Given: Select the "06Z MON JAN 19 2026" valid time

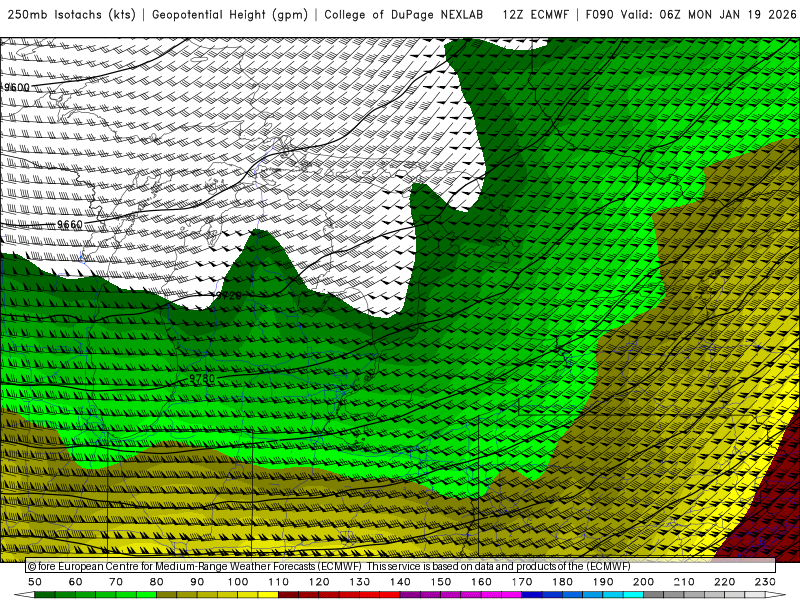Looking at the screenshot, I should [x=728, y=15].
